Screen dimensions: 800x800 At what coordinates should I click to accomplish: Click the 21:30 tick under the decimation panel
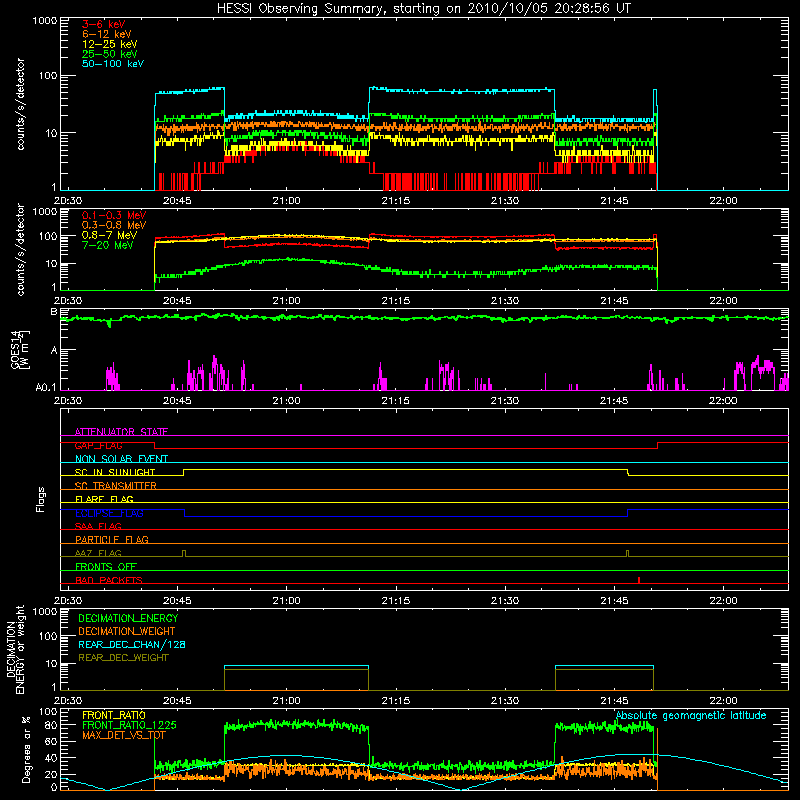(x=505, y=701)
